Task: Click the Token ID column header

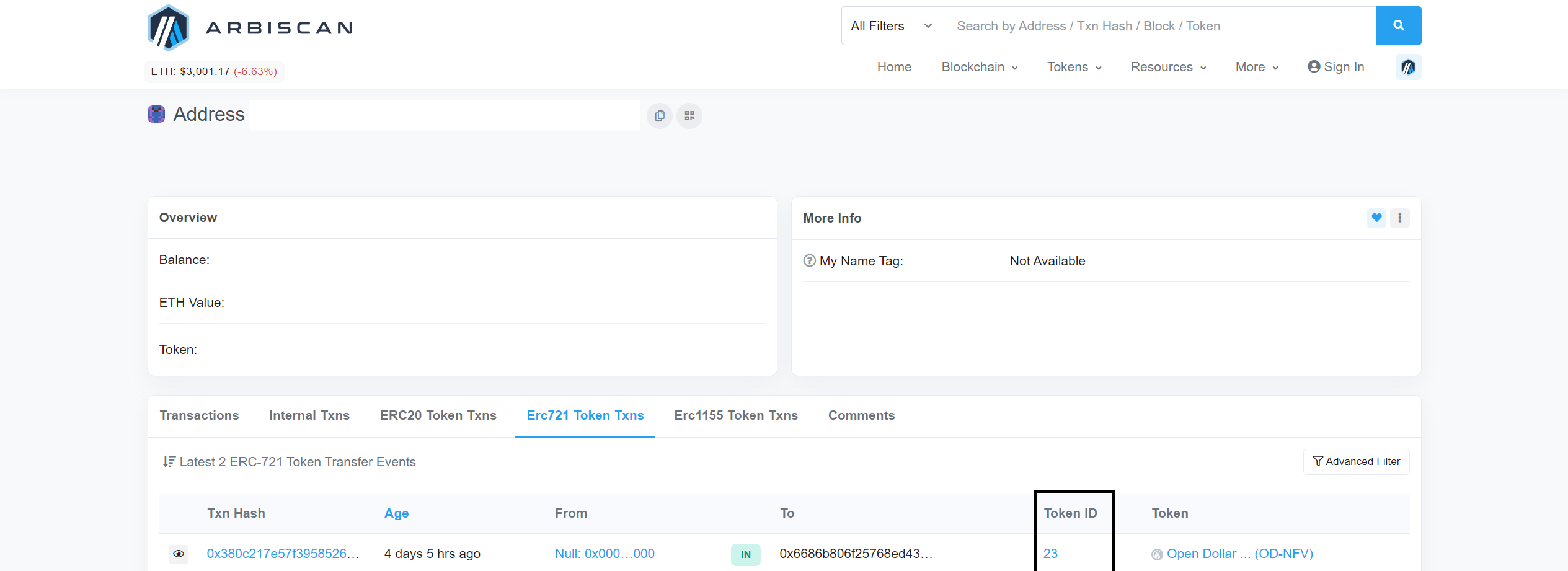Action: (x=1070, y=513)
